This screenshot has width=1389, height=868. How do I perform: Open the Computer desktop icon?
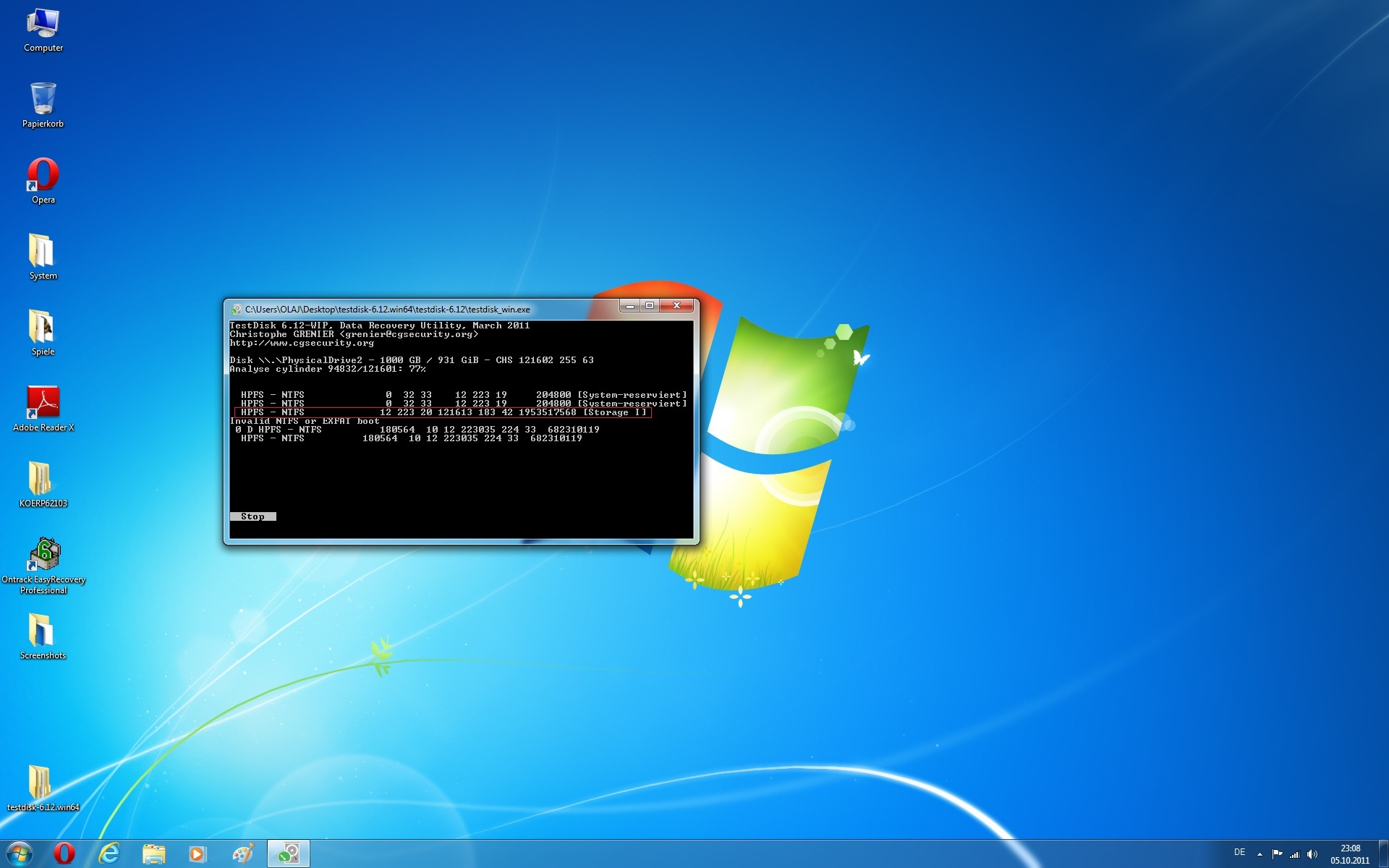click(x=43, y=25)
